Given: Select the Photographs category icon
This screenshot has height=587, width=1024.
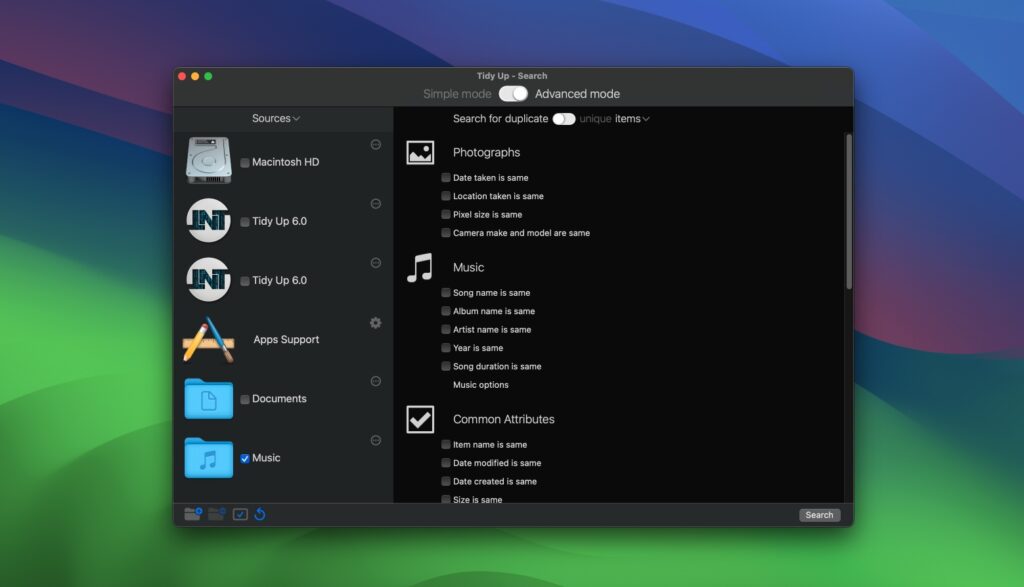Looking at the screenshot, I should (419, 152).
